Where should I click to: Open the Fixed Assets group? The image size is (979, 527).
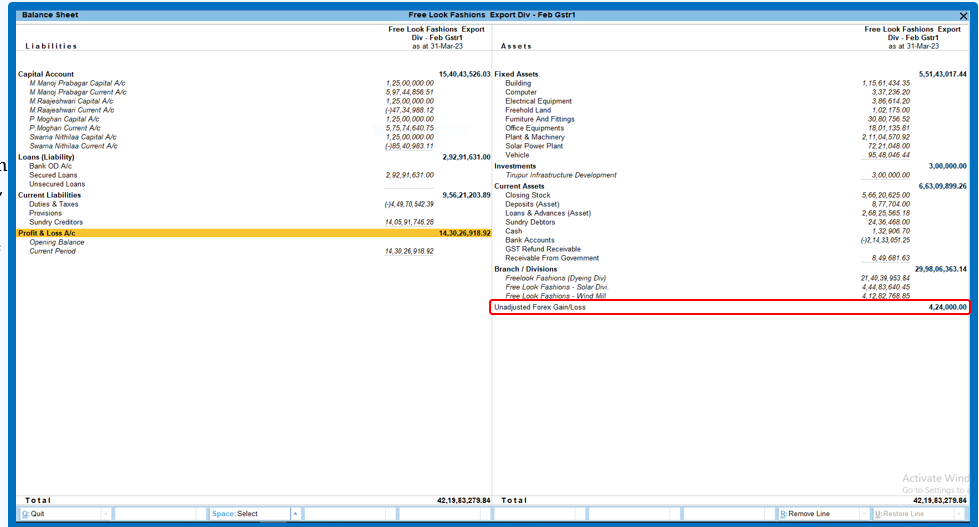[x=516, y=74]
